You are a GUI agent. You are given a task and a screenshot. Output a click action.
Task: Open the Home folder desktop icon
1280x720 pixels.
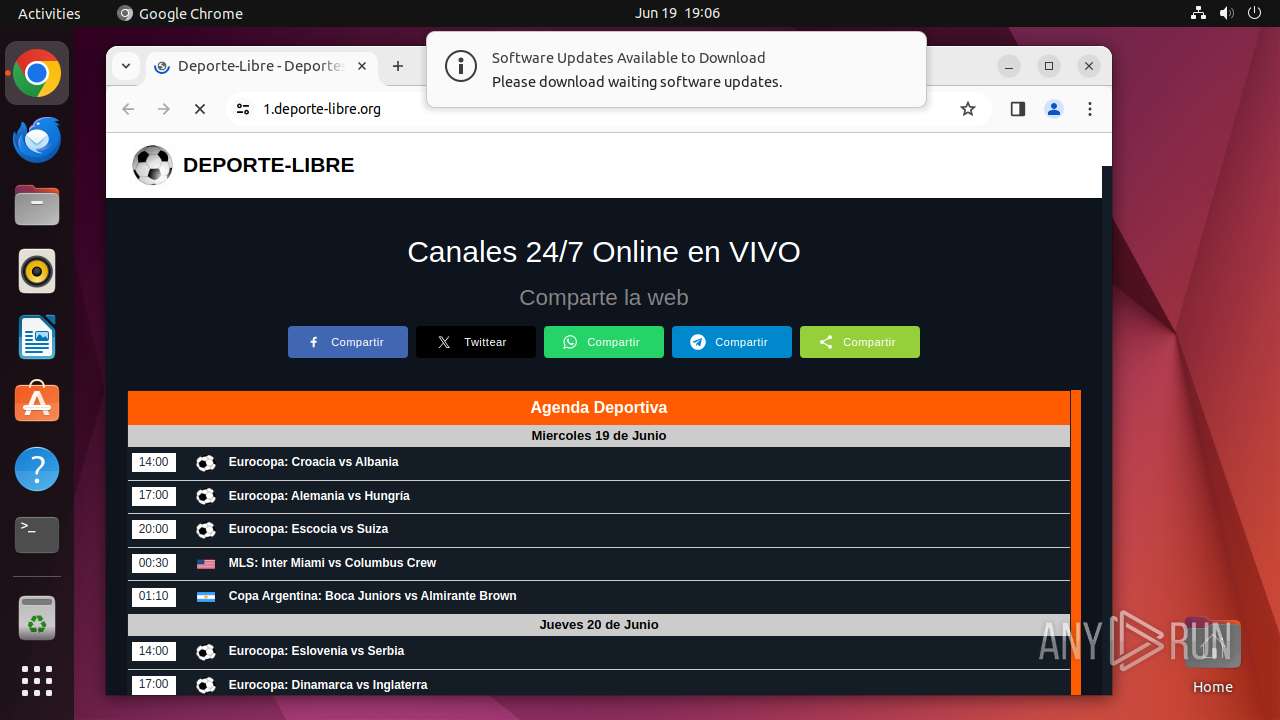[x=1212, y=657]
